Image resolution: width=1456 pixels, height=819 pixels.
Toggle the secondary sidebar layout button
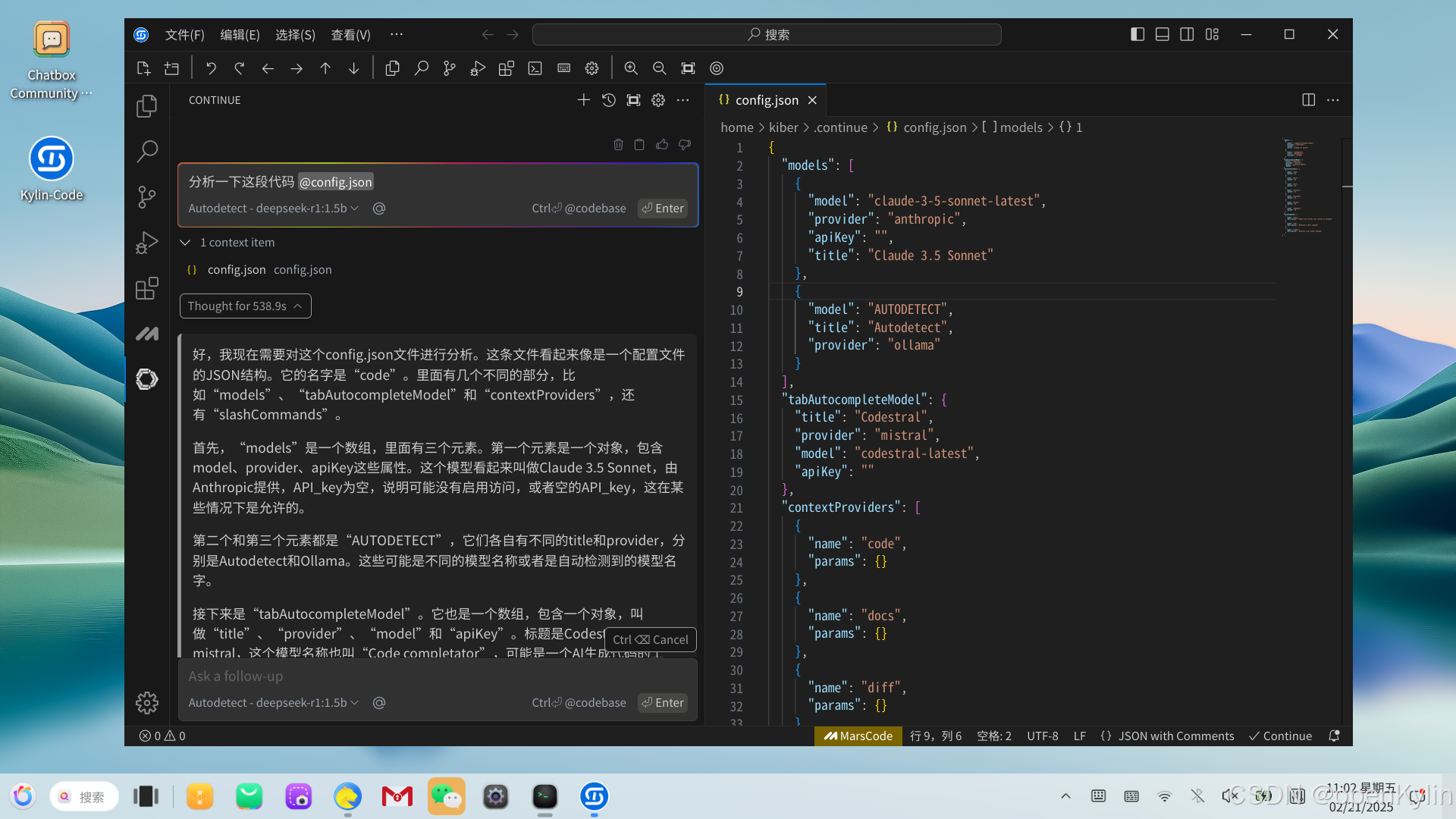click(x=1187, y=34)
